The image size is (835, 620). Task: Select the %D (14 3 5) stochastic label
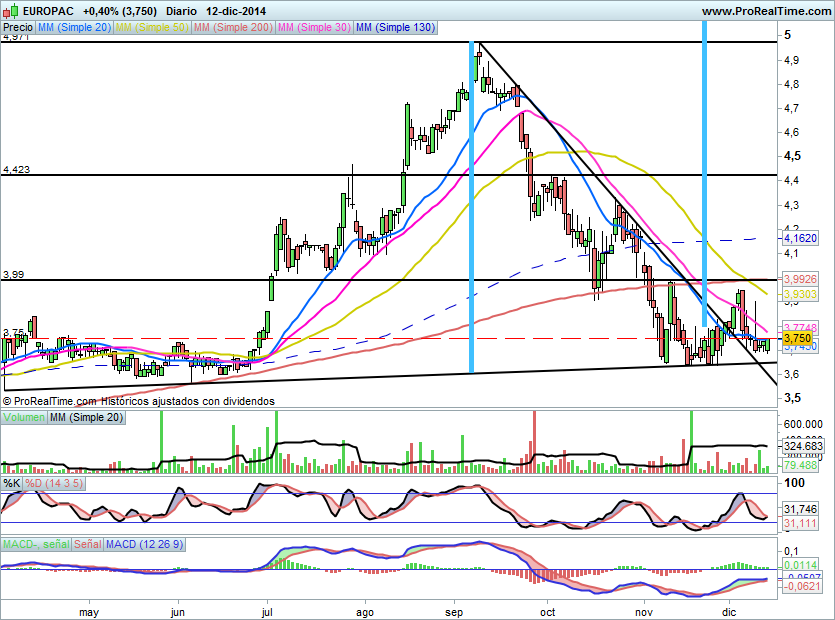point(54,483)
